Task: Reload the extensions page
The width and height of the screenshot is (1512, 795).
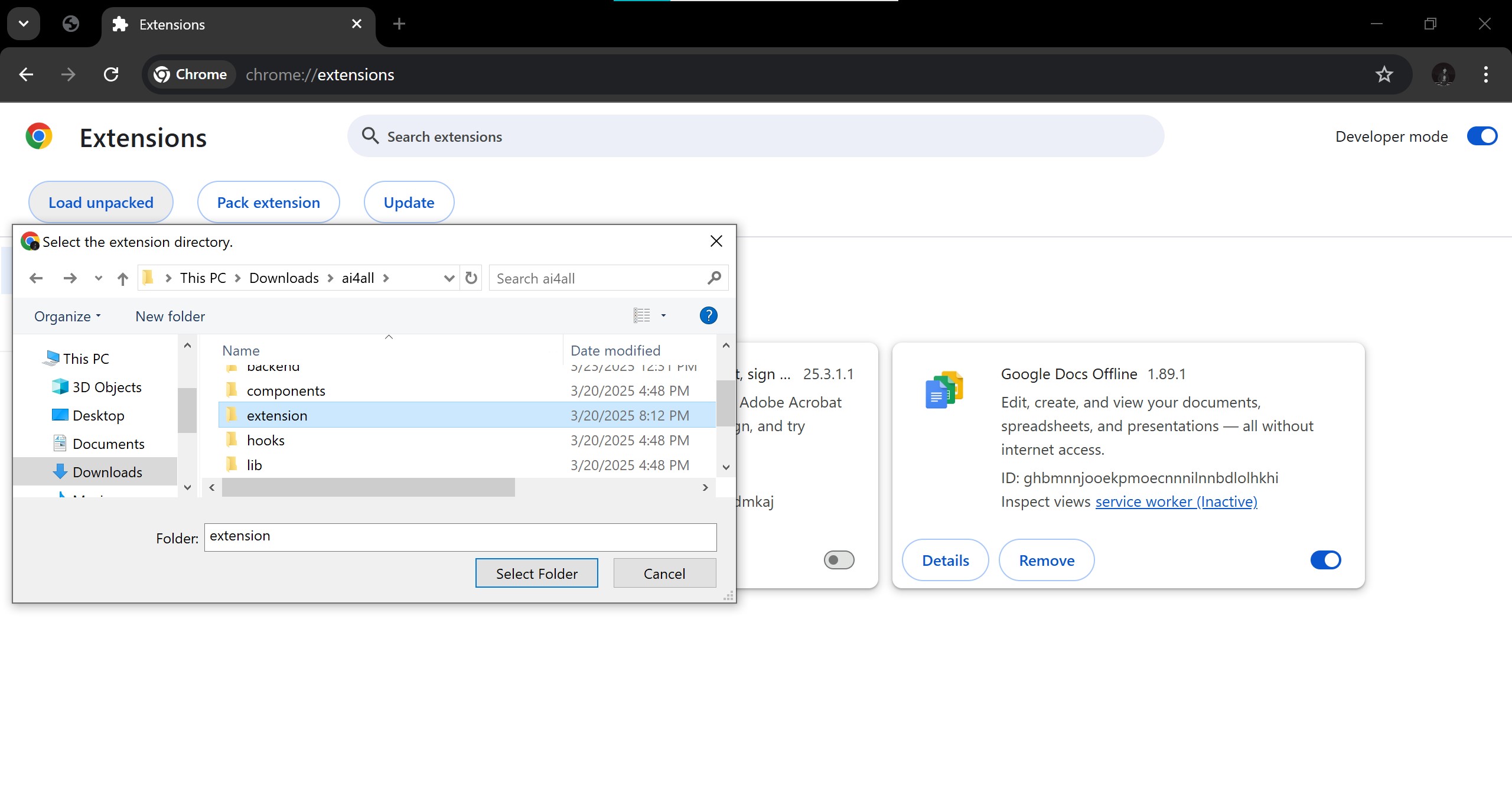Action: point(111,74)
